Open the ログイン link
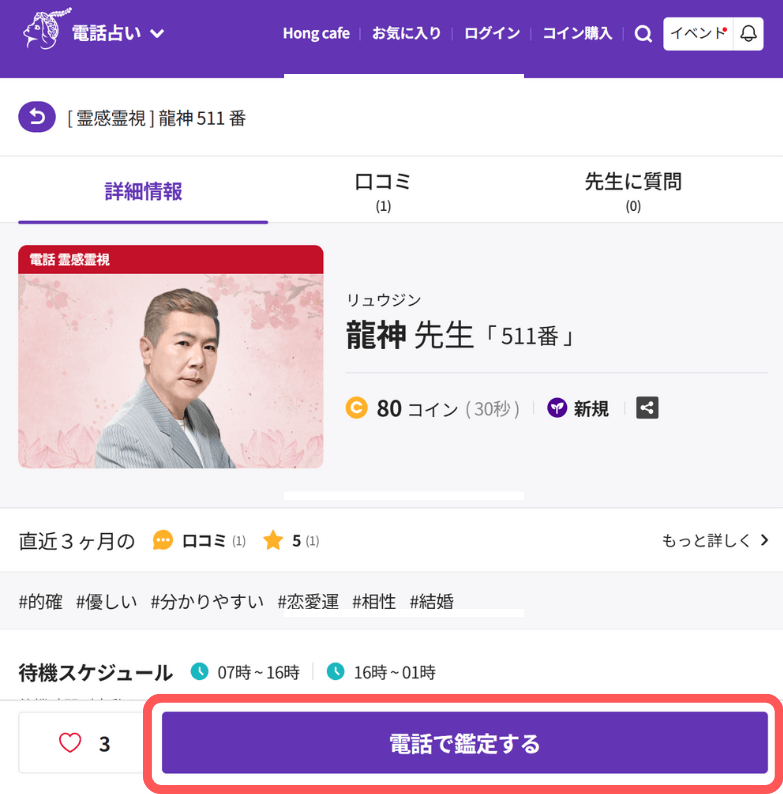783x794 pixels. click(492, 34)
